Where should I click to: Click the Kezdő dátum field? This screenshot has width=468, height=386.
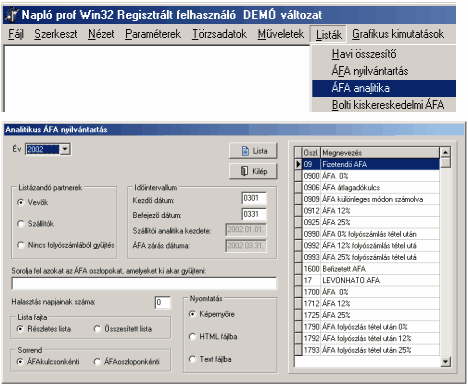(x=254, y=199)
